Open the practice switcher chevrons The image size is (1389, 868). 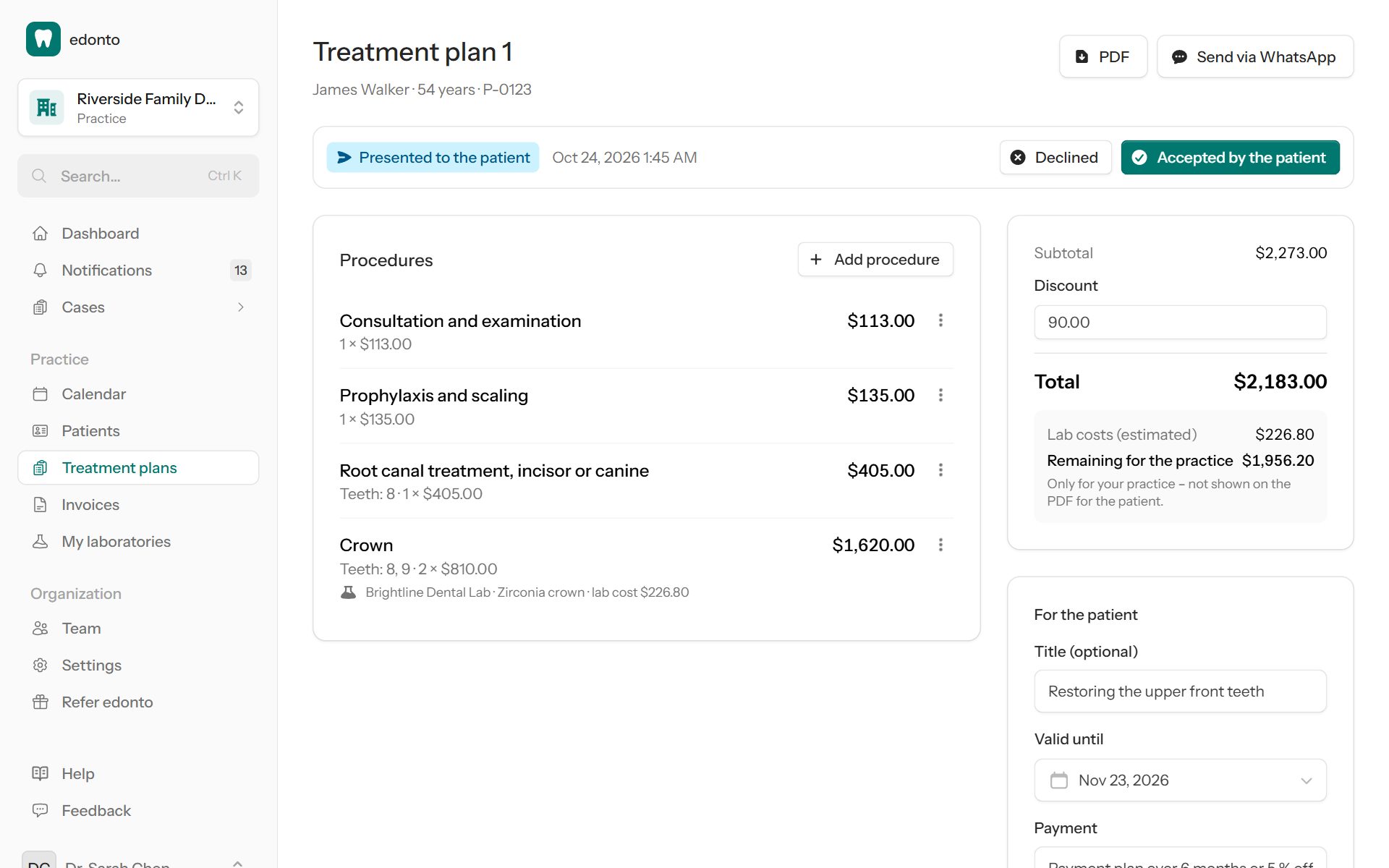(239, 108)
